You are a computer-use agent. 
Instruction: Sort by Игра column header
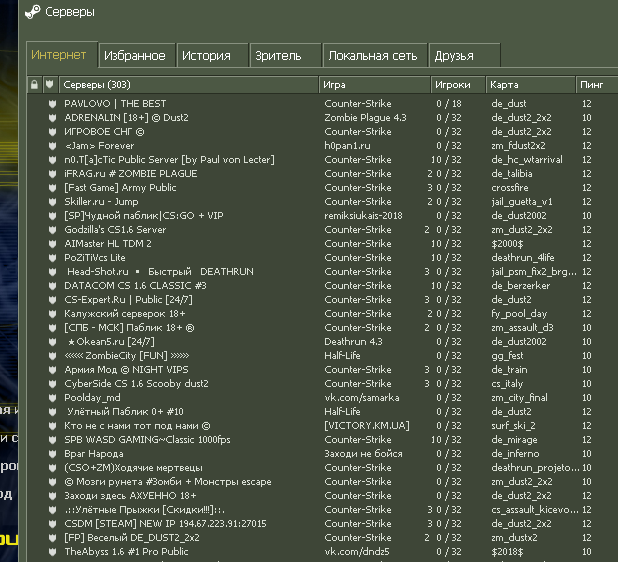(x=374, y=85)
